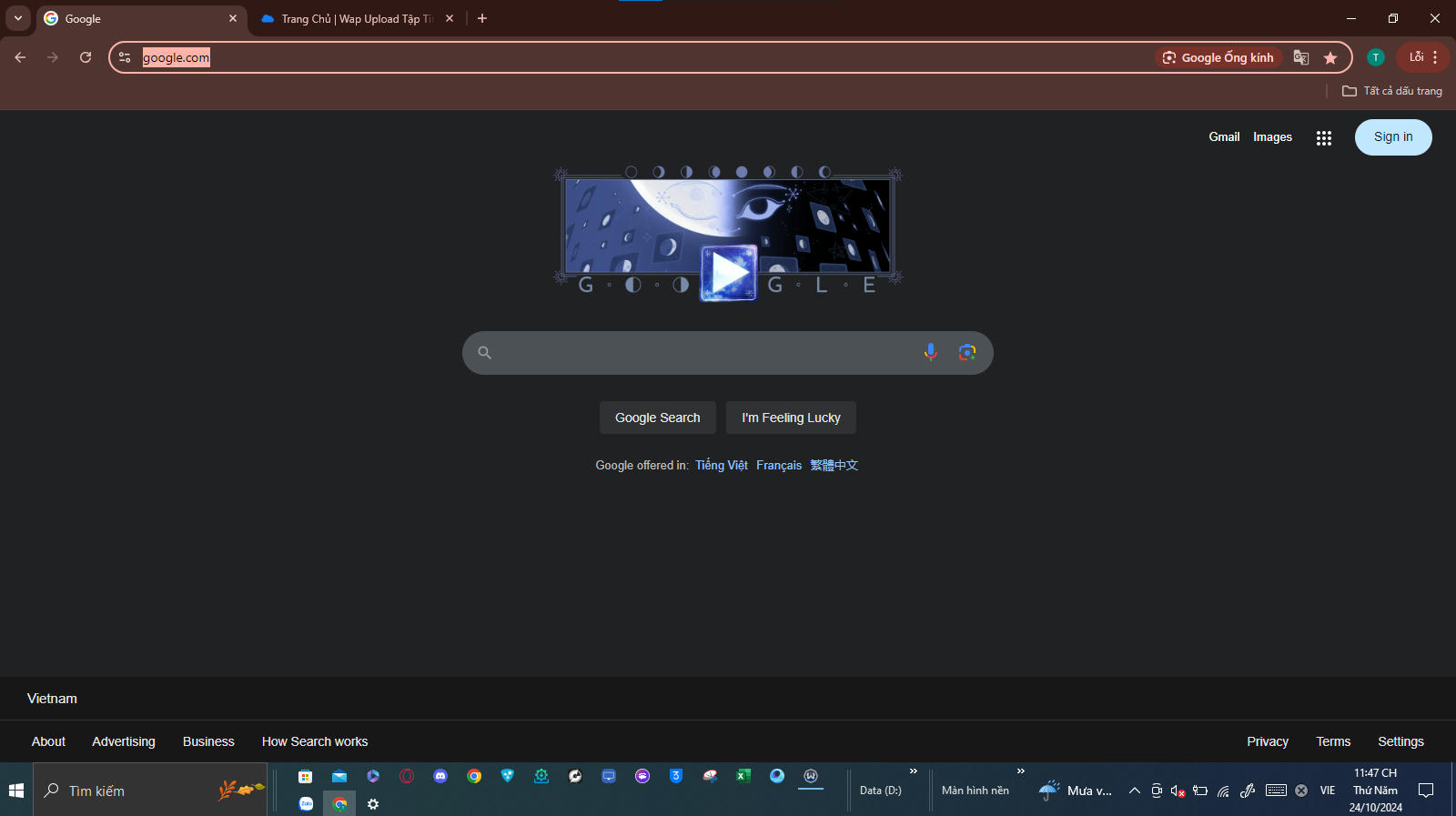Open the Chrome menu with Lỗi label
The height and width of the screenshot is (816, 1456).
pyautogui.click(x=1423, y=57)
